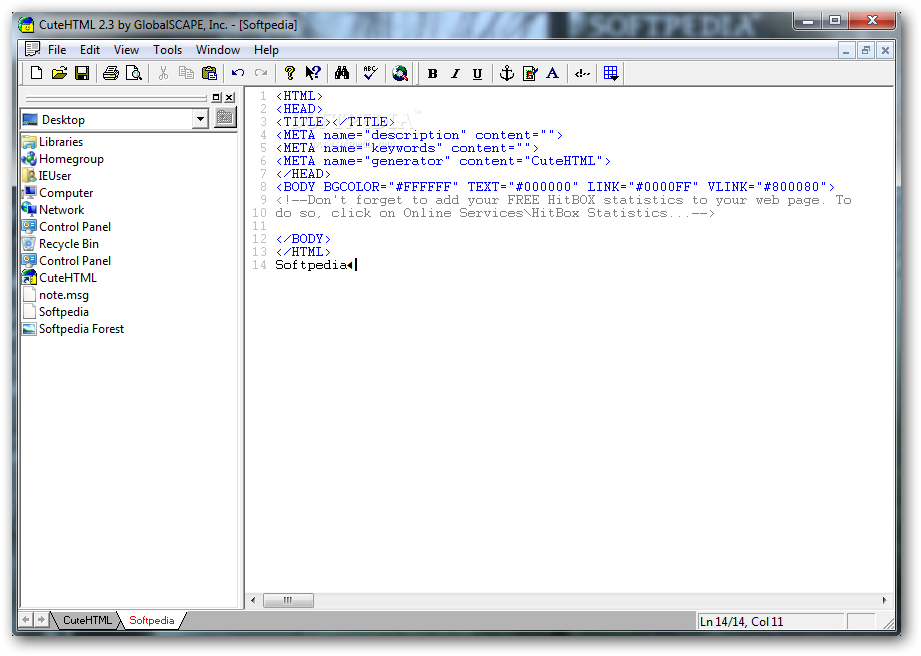Apply underline tag formatting
Screen dimensions: 921x656
click(x=478, y=73)
